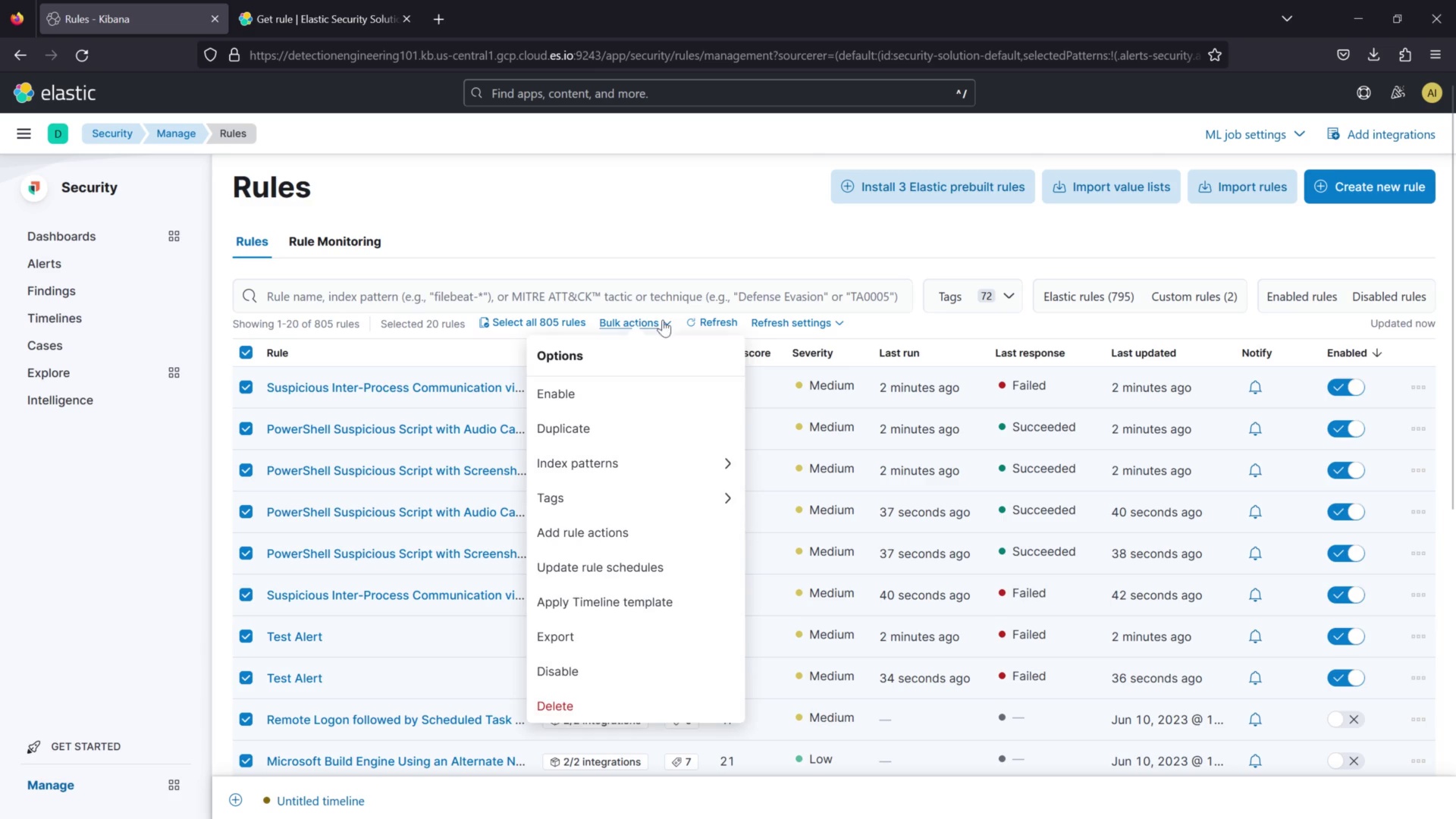Screen dimensions: 1456x819
Task: Click notify bell for Microsoft Build Engine rule
Action: pyautogui.click(x=1255, y=761)
